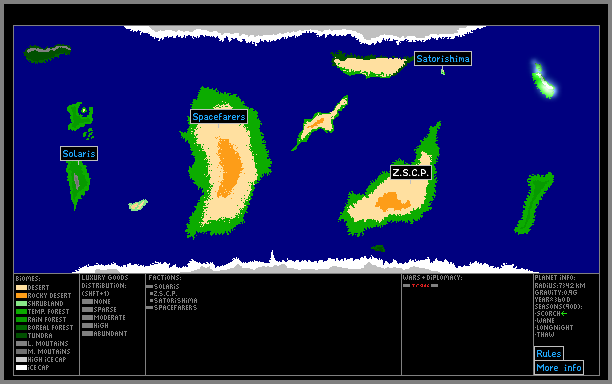Click the Rocky Desert orange swatch
Viewport: 612px width, 384px height.
21,295
